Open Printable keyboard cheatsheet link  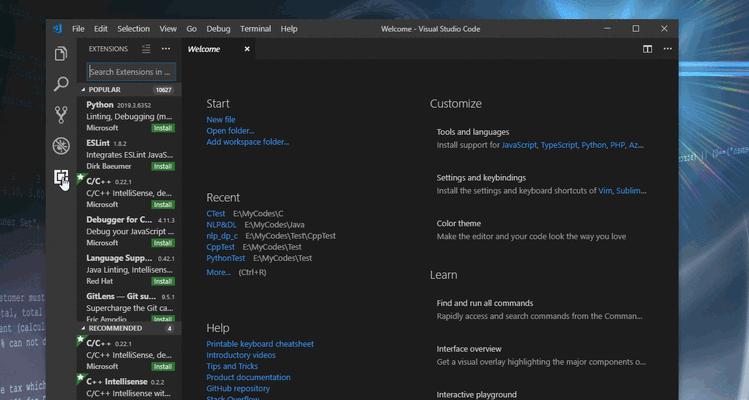click(x=260, y=344)
